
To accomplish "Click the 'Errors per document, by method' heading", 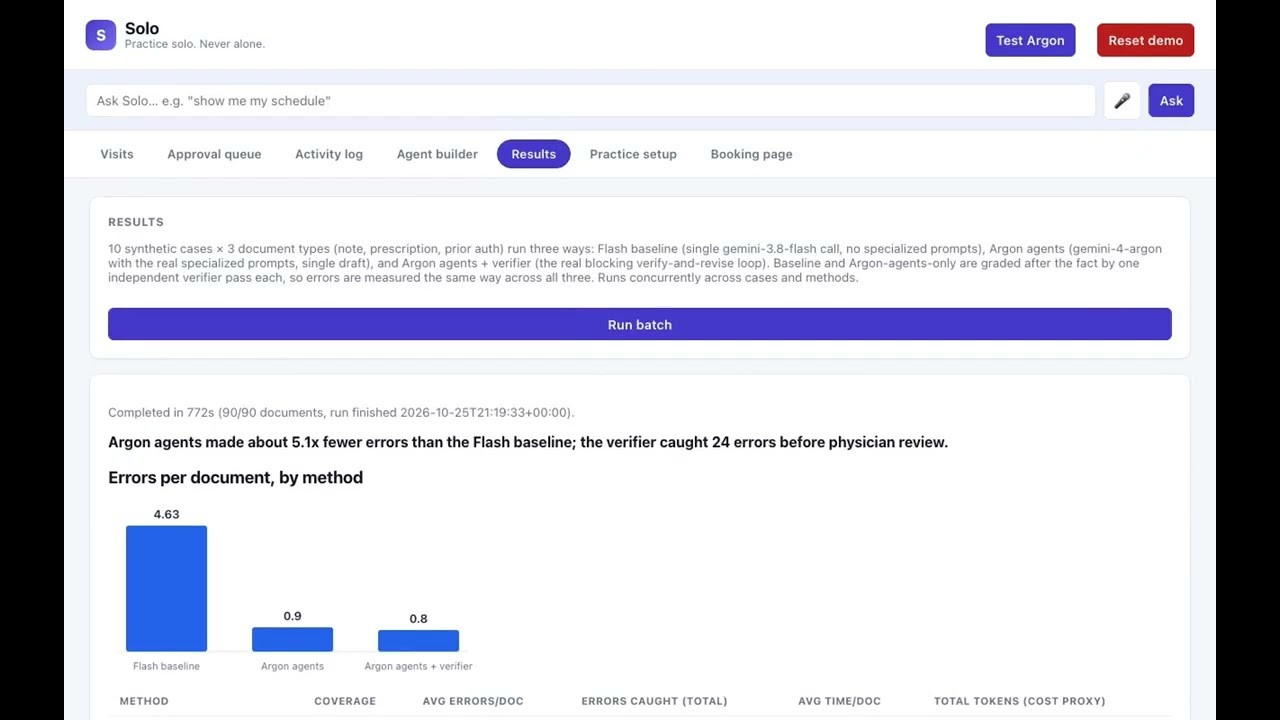I will [235, 477].
